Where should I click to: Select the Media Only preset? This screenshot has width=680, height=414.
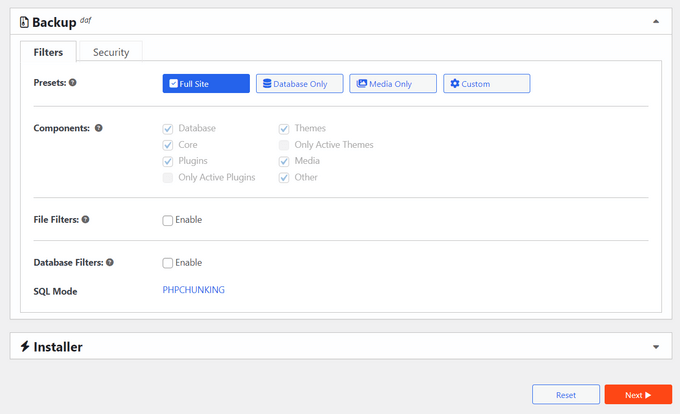[393, 84]
